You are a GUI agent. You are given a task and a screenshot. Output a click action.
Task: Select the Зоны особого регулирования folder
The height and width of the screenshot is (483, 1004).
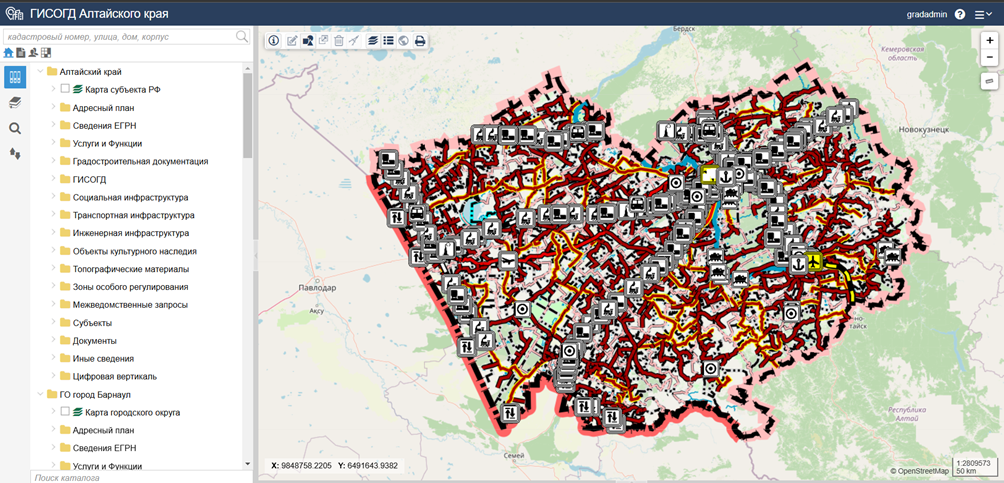tap(130, 287)
